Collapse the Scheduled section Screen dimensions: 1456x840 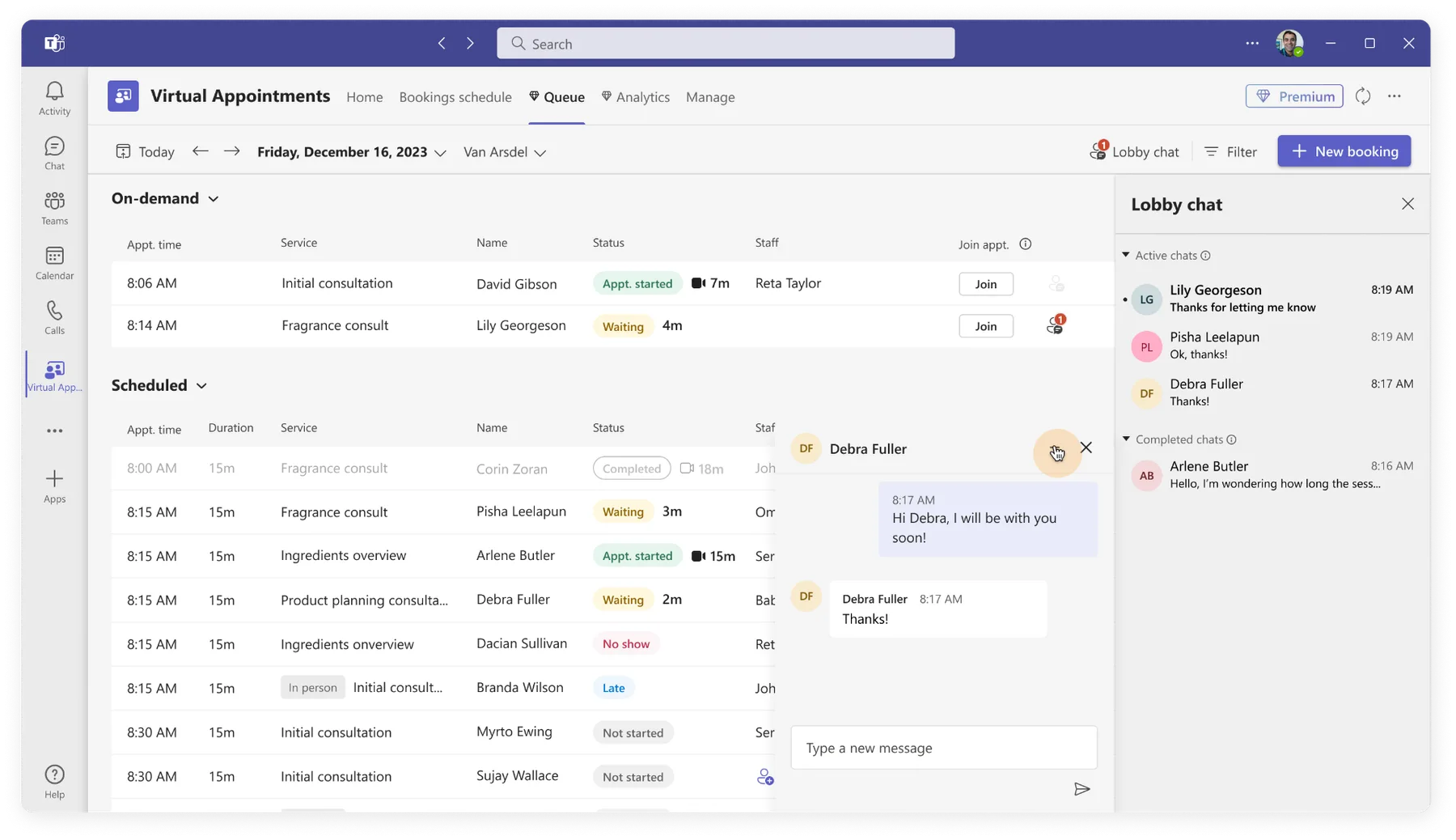point(201,386)
